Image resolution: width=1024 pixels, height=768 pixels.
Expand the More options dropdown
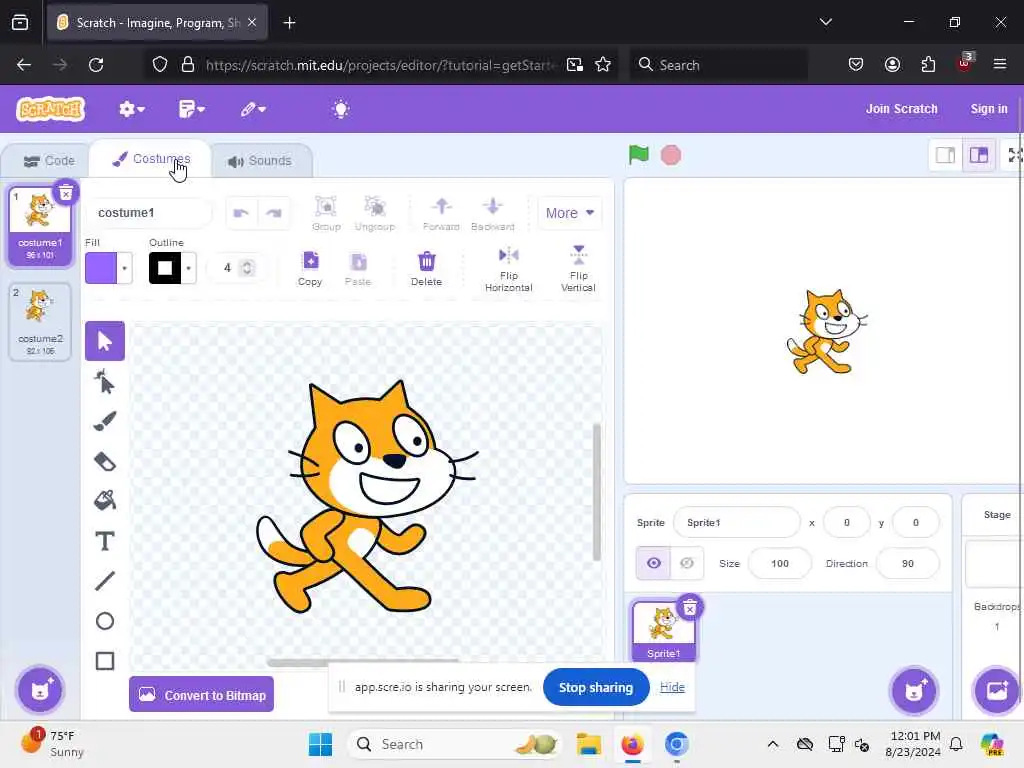pos(570,213)
